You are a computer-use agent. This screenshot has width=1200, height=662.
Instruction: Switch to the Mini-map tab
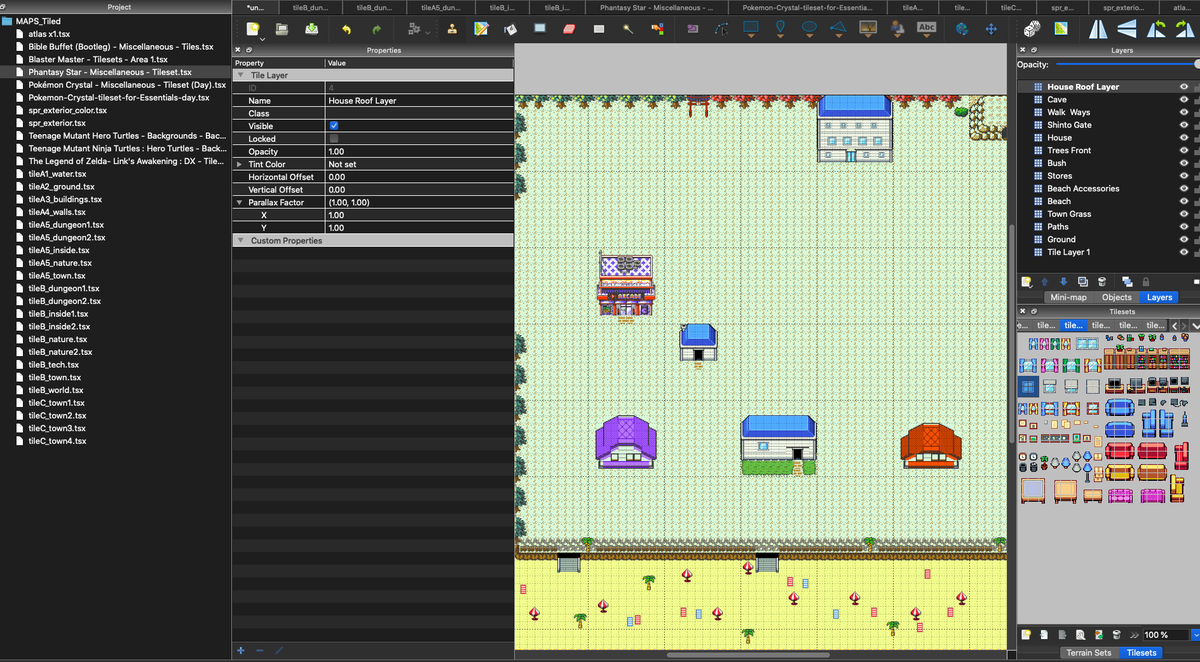tap(1068, 297)
